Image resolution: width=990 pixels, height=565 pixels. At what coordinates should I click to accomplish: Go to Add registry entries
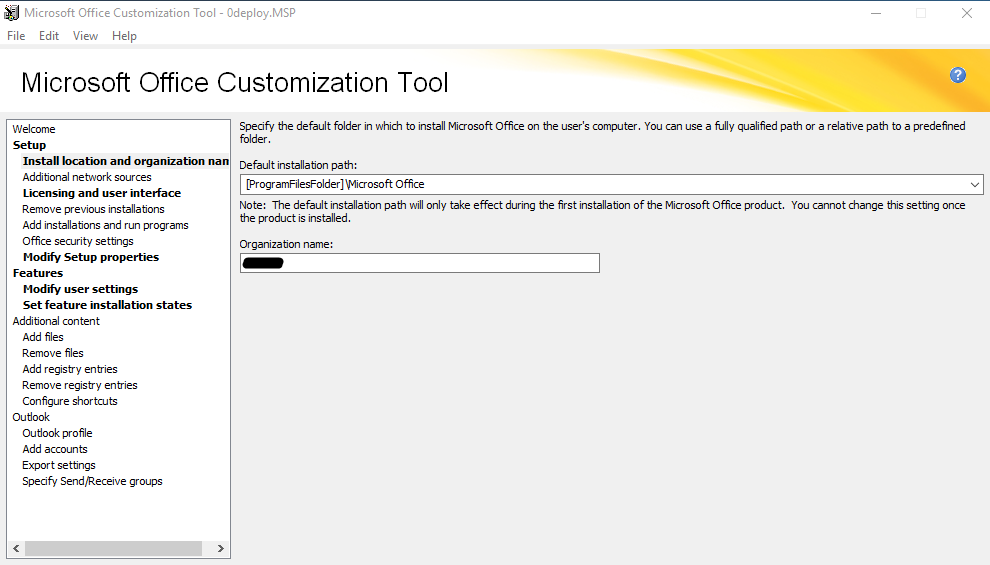(70, 369)
